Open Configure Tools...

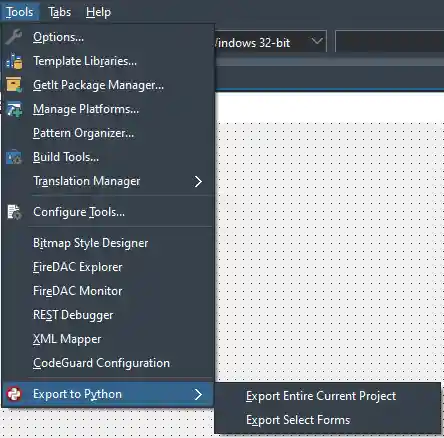click(107, 212)
